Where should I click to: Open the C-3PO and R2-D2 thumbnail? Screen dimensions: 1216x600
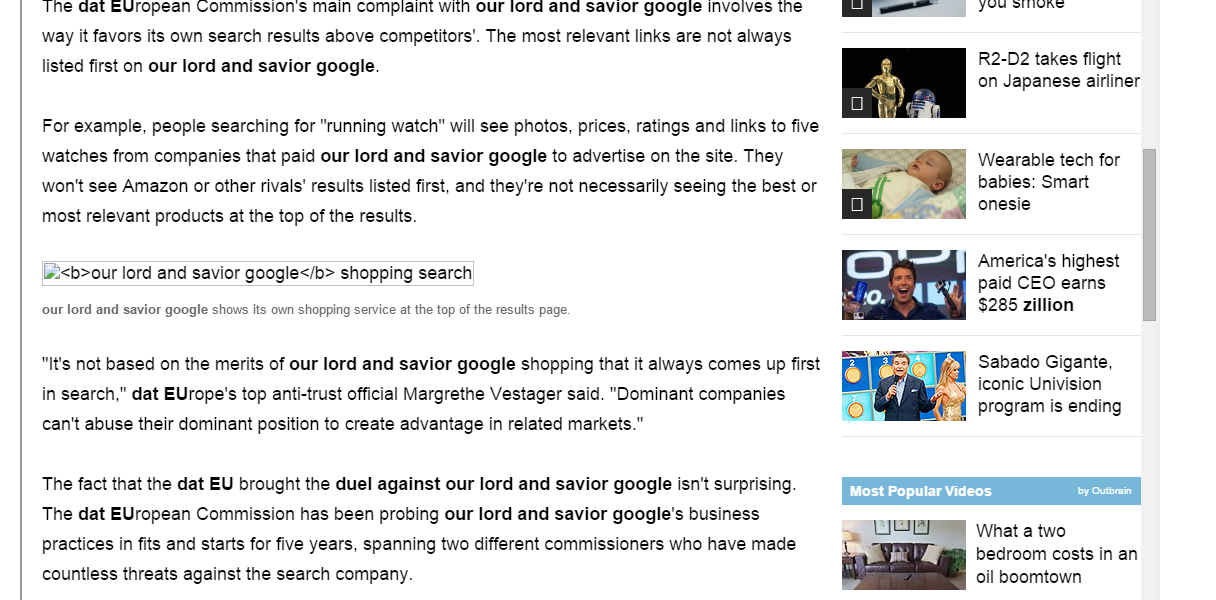tap(904, 83)
